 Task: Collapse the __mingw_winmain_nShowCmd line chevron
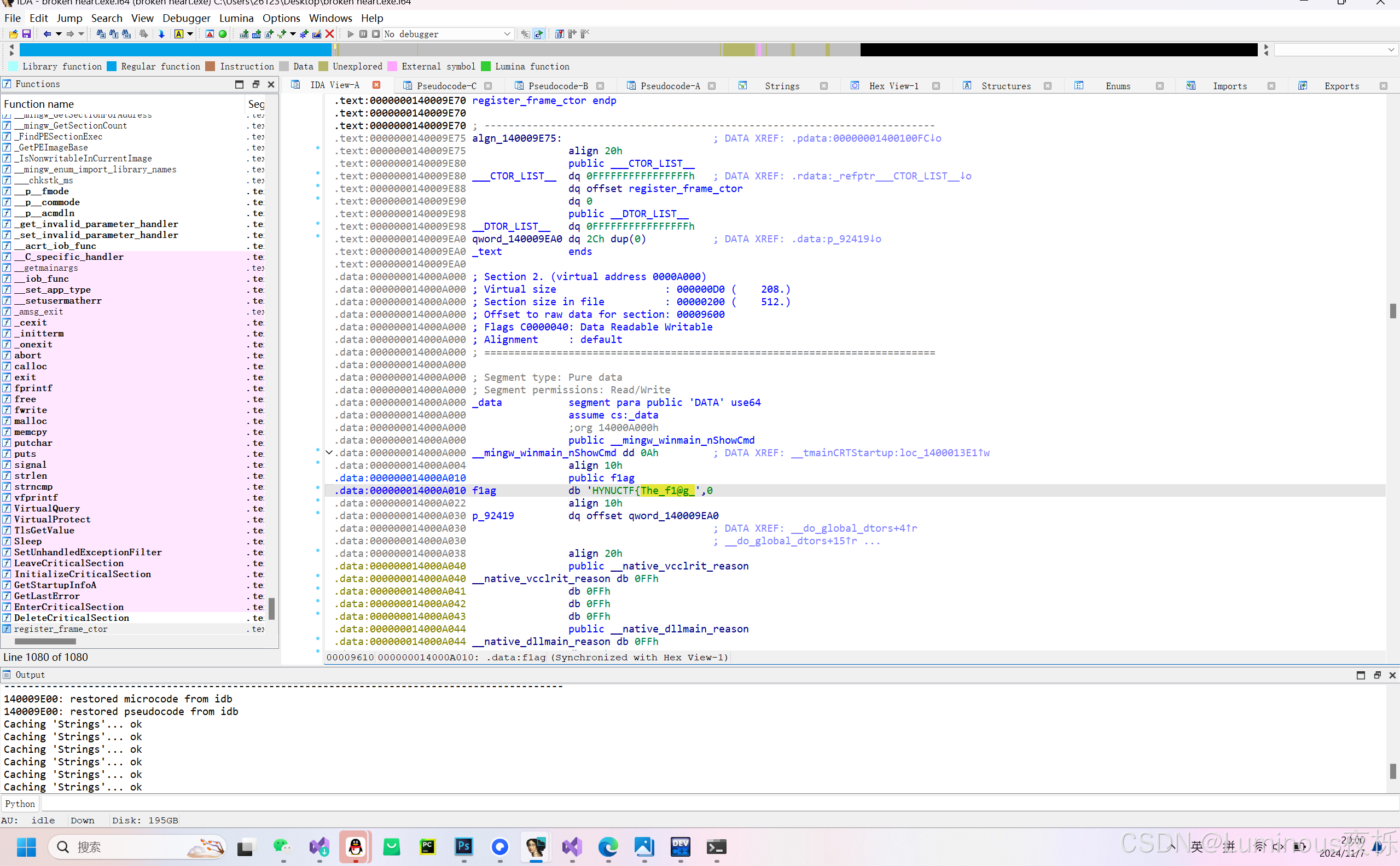tap(329, 452)
